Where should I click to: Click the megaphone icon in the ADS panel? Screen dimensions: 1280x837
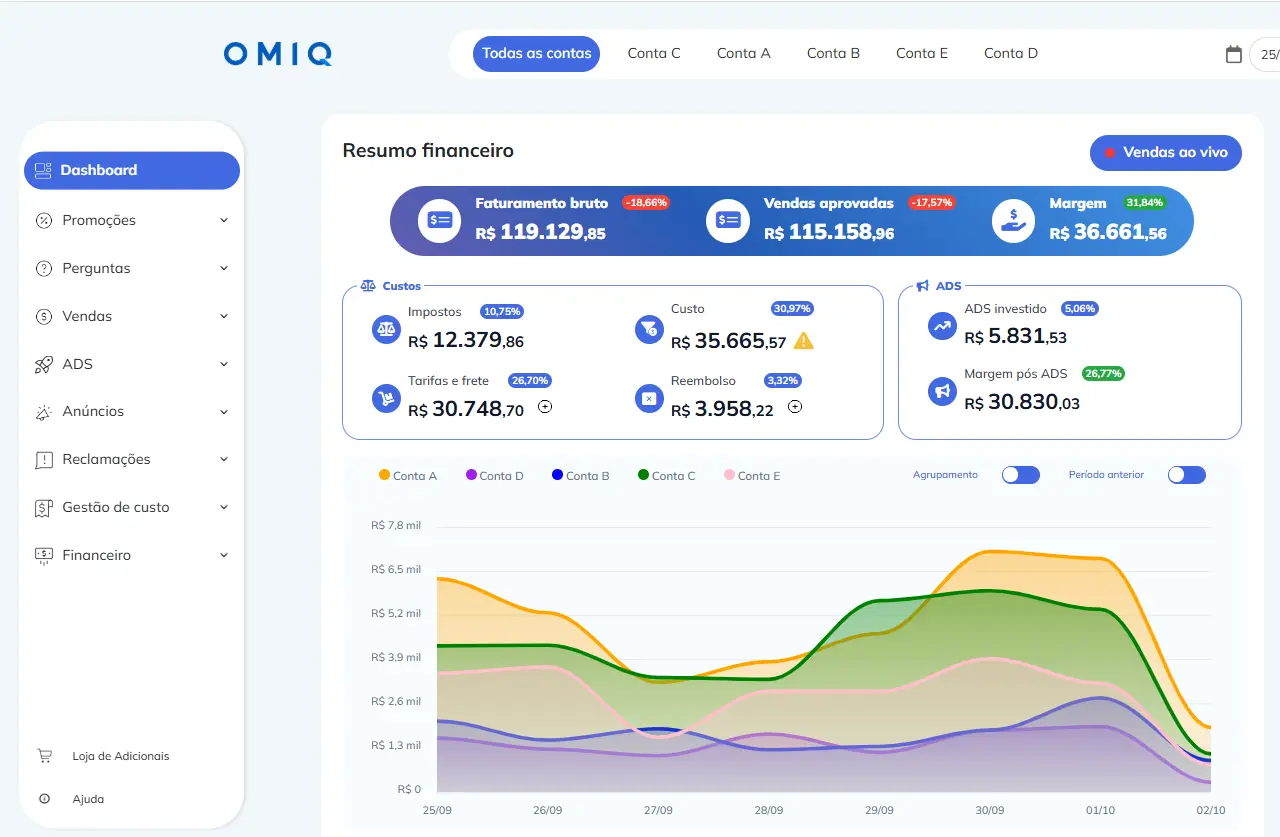(941, 392)
